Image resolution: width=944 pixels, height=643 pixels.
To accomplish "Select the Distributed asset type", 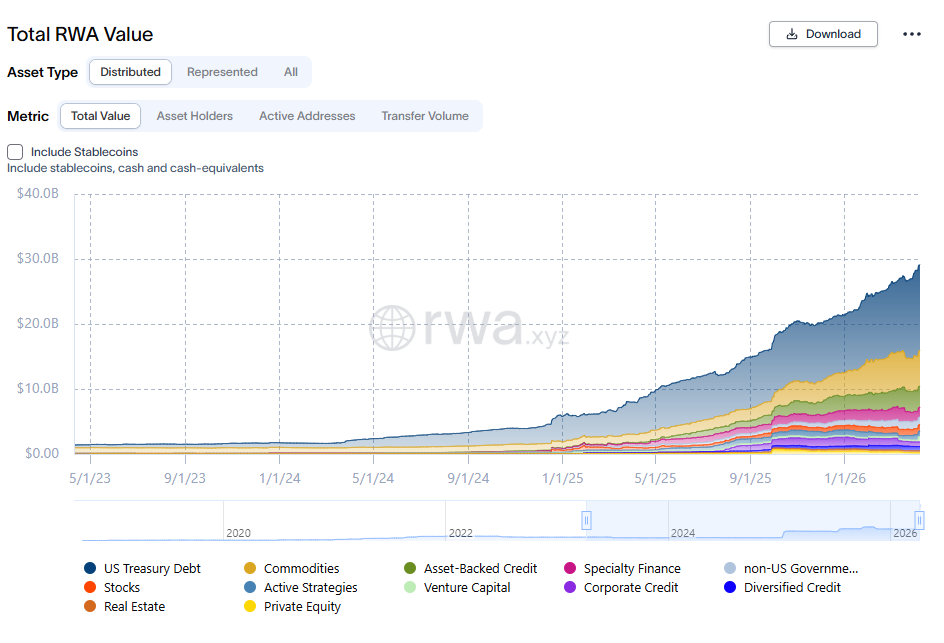I will [x=130, y=72].
